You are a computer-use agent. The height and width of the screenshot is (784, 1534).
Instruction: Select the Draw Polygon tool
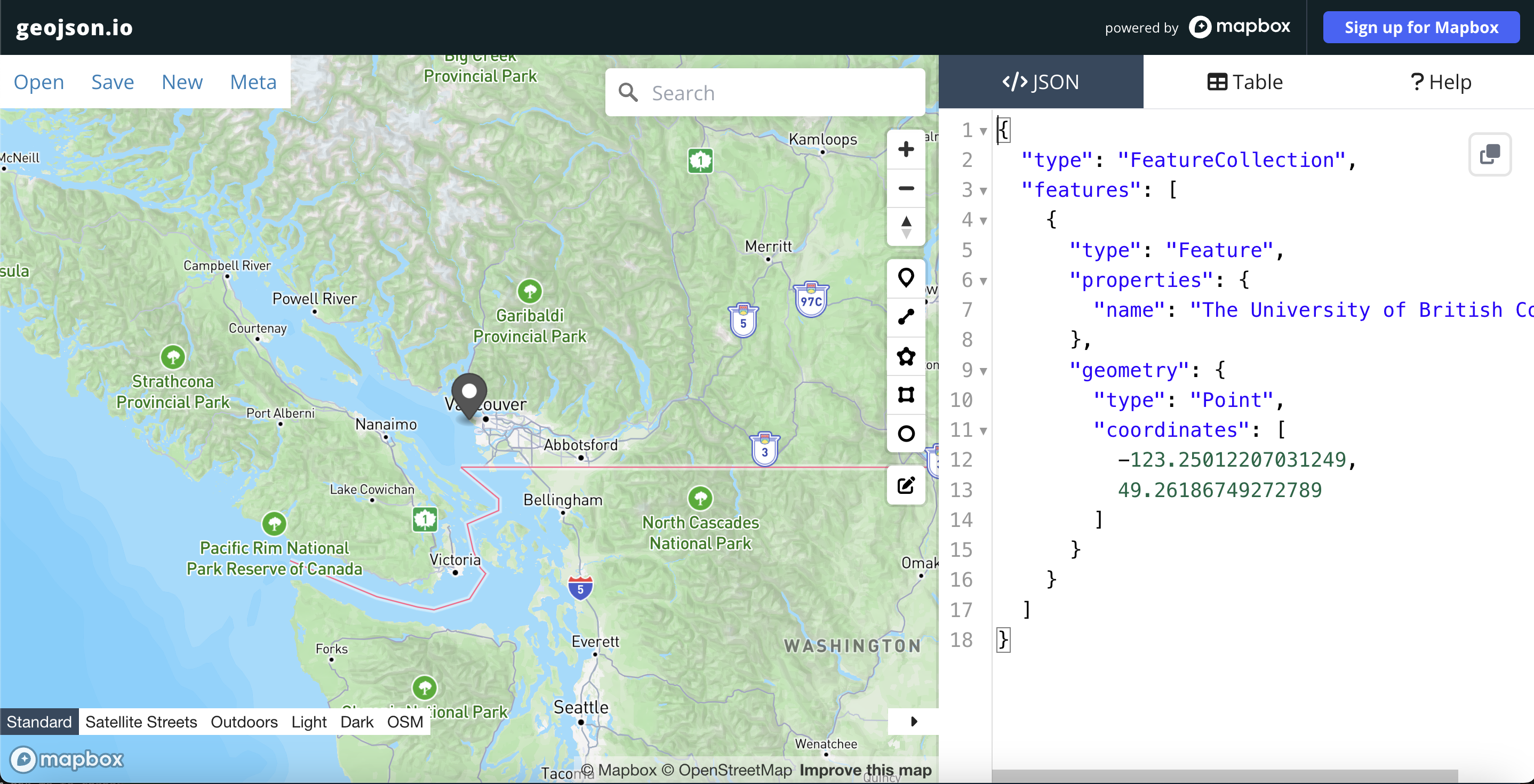[x=906, y=356]
